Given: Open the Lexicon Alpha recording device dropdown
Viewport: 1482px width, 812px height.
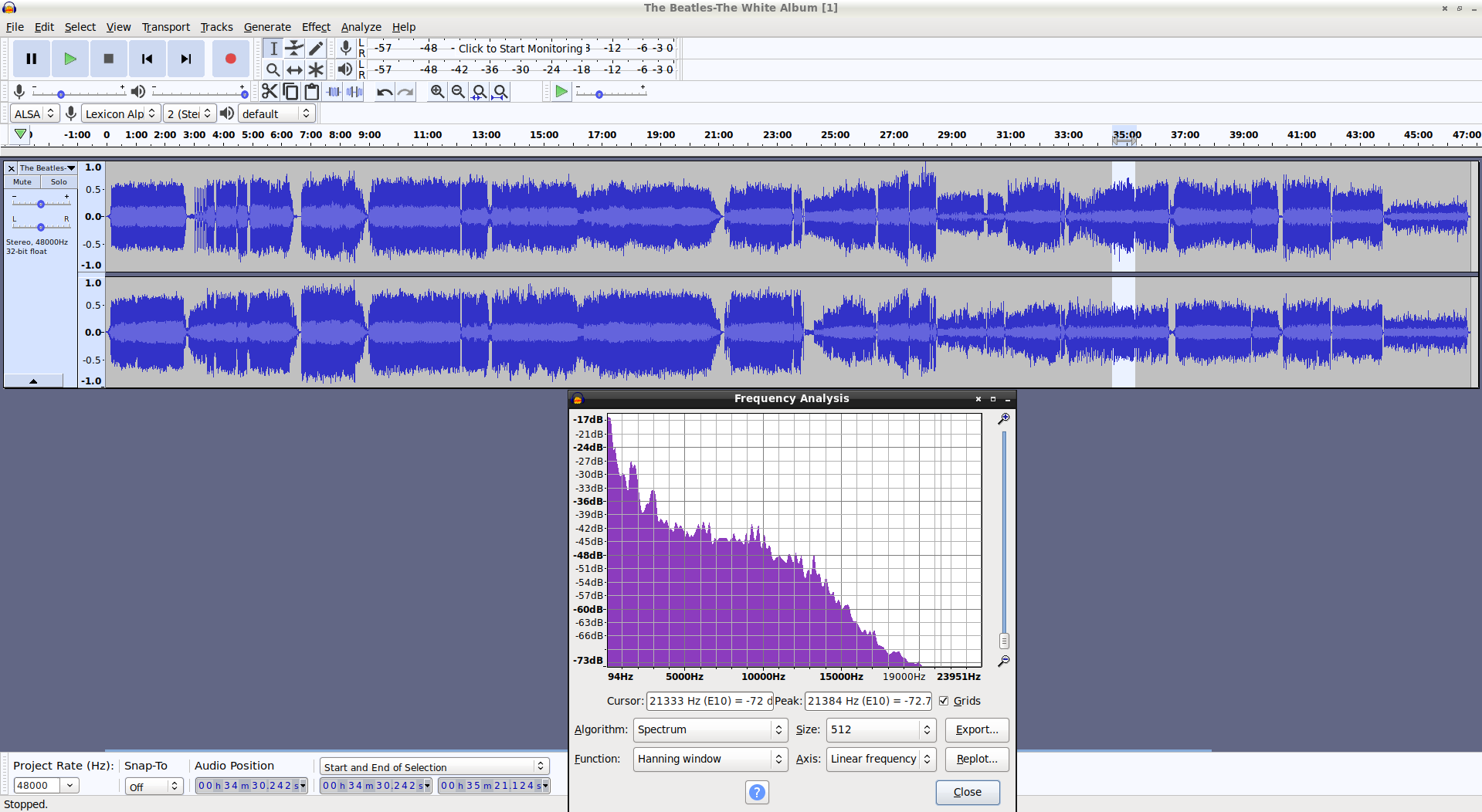Looking at the screenshot, I should click(x=120, y=113).
